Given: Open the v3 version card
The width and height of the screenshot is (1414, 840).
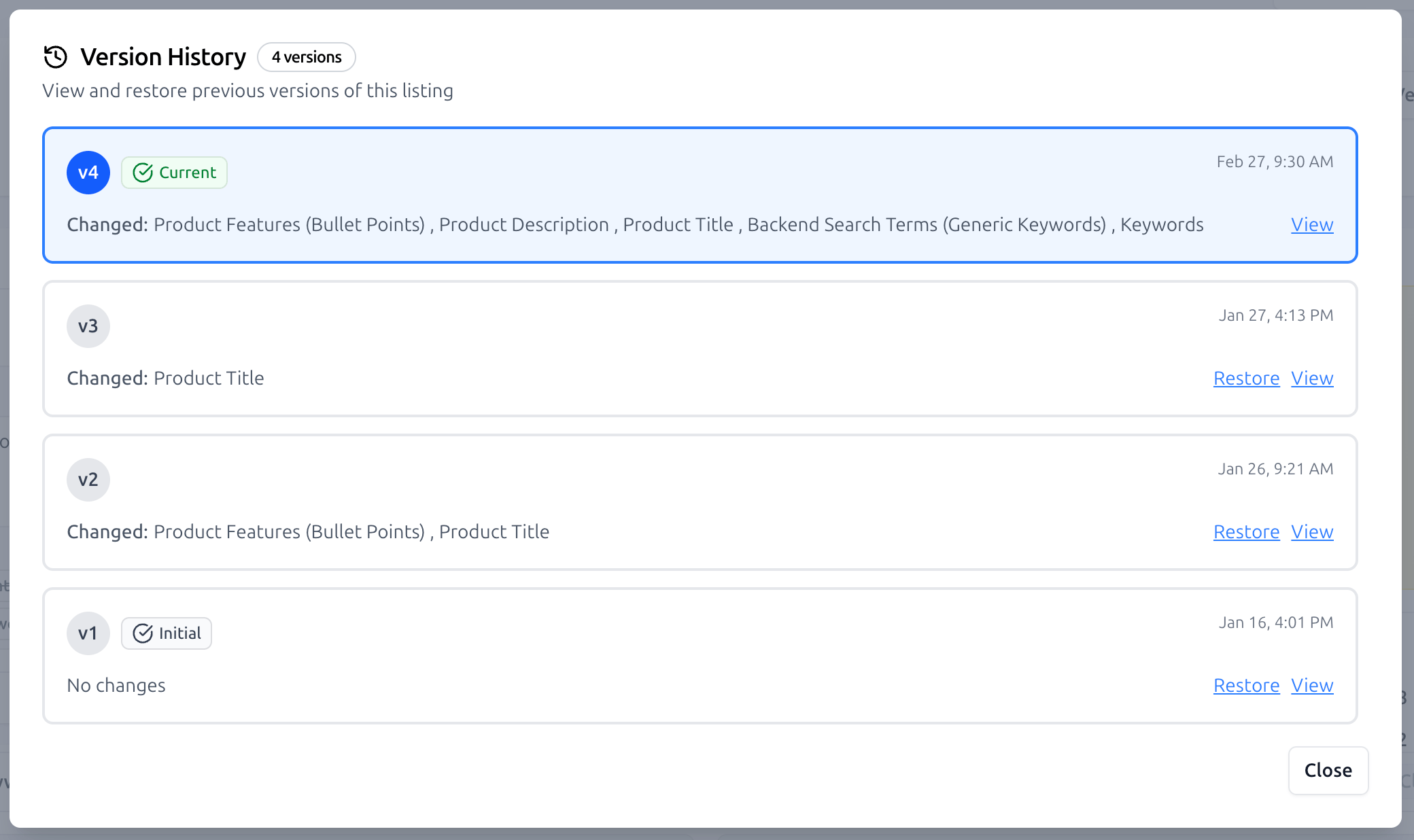Looking at the screenshot, I should (699, 349).
